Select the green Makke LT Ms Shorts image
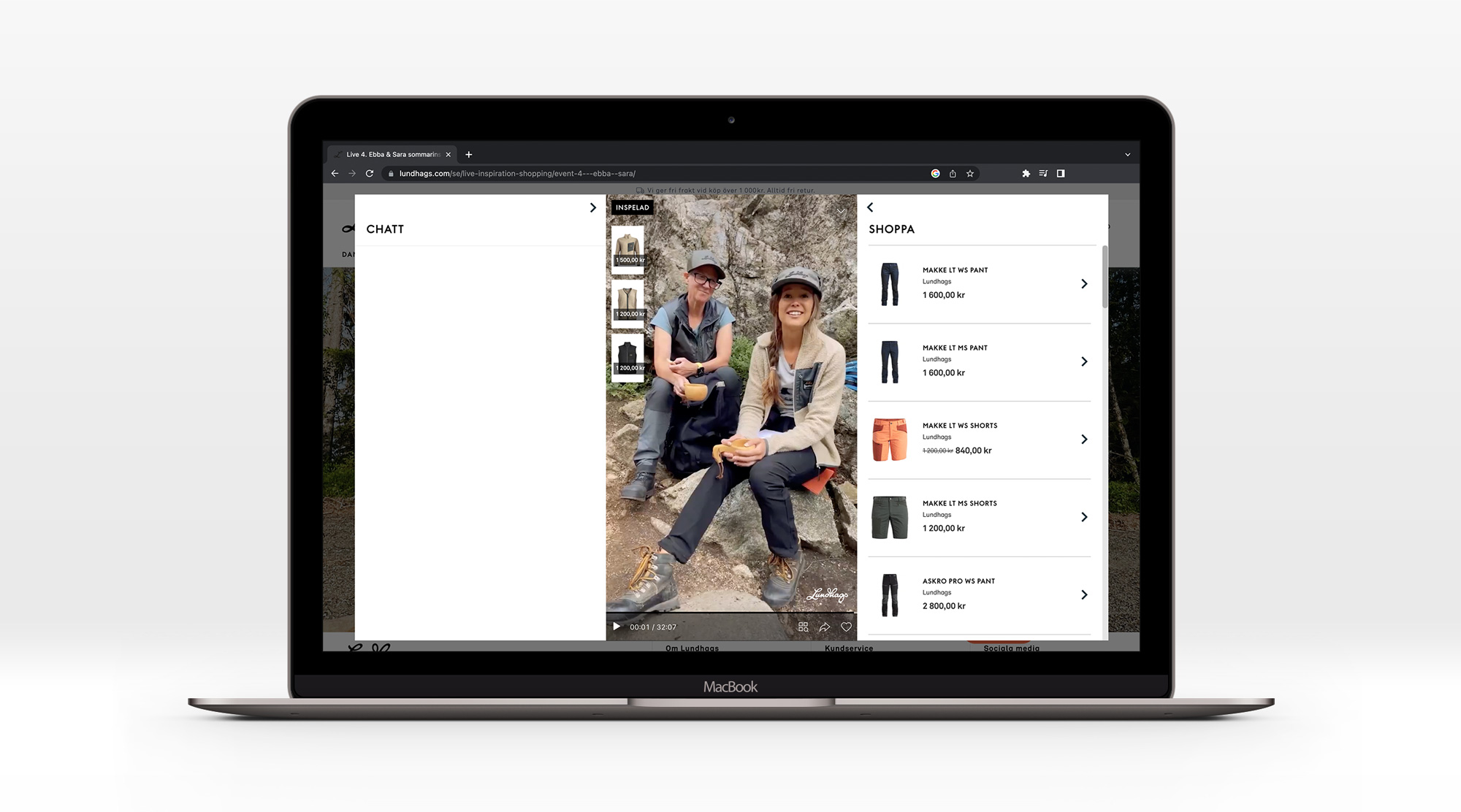This screenshot has width=1461, height=812. (890, 517)
